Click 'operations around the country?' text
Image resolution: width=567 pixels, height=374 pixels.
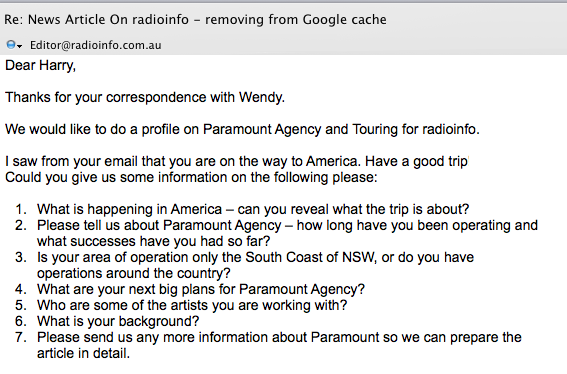(133, 273)
